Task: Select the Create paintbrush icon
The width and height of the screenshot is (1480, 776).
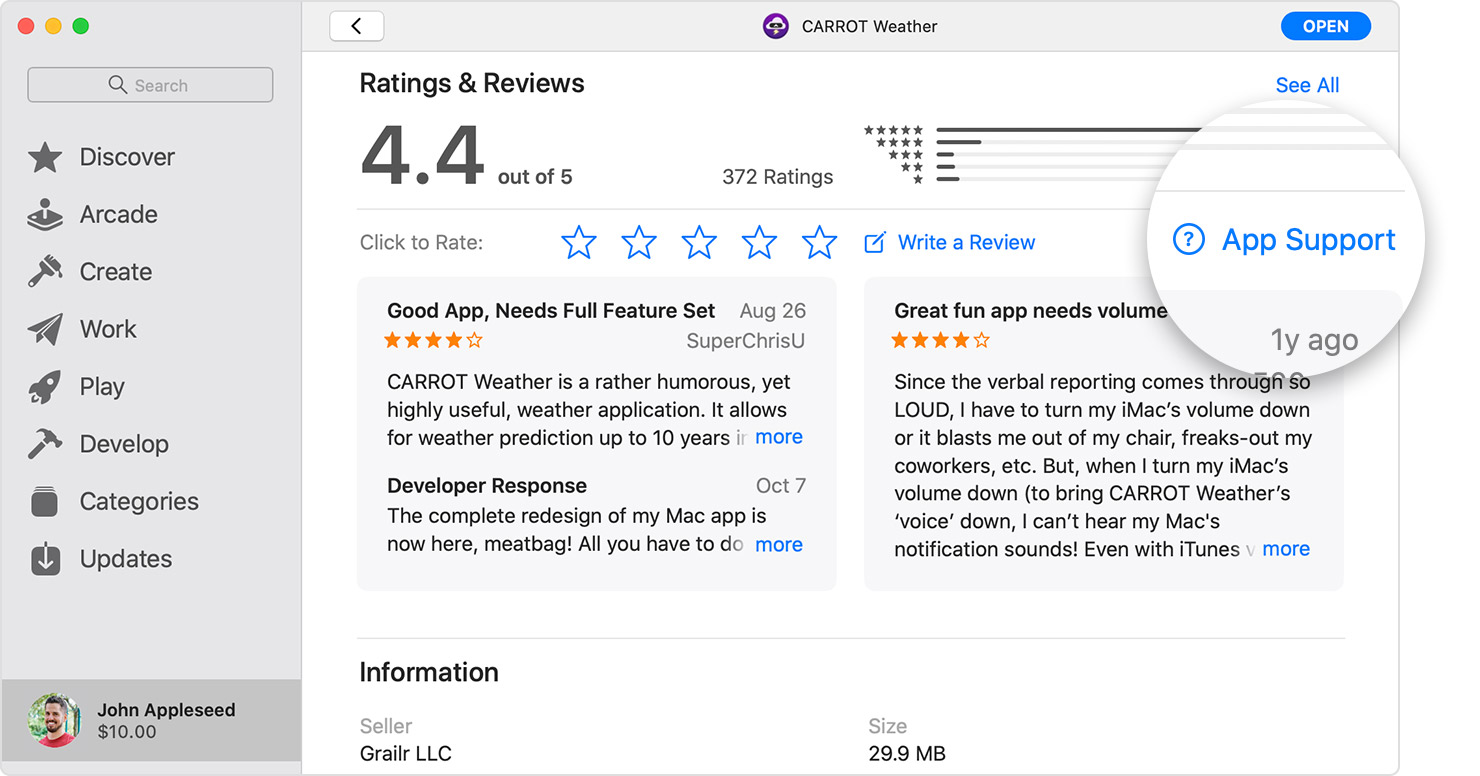Action: click(x=45, y=272)
